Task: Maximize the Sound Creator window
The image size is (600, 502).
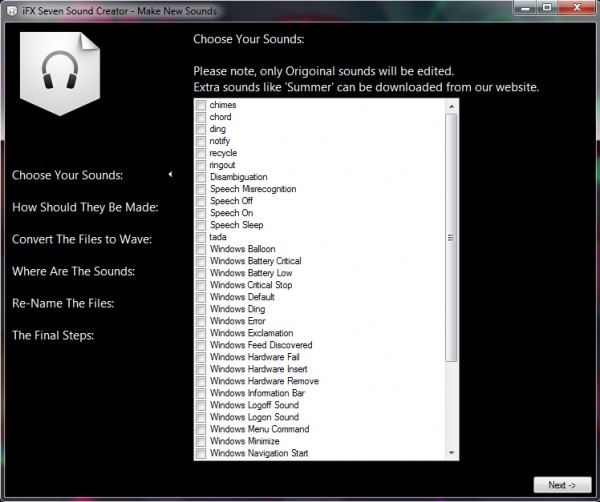Action: pos(547,8)
